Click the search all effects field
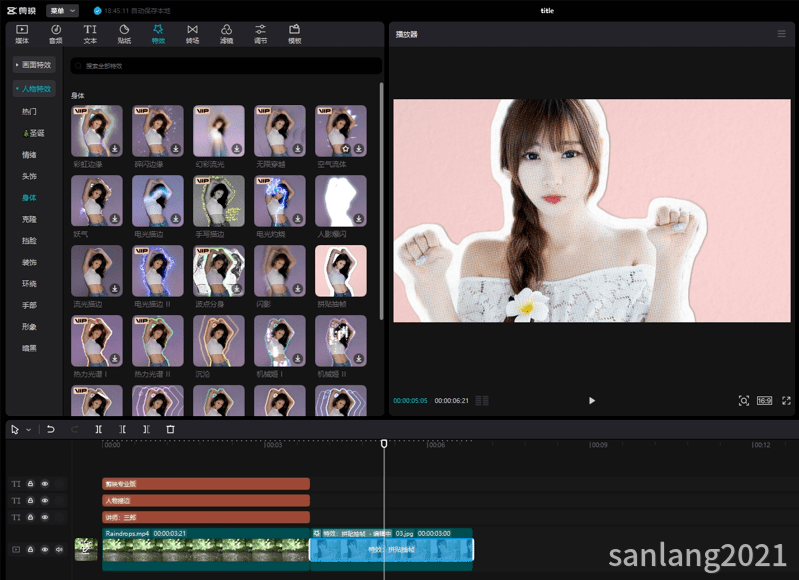Viewport: 799px width, 580px height. pos(226,66)
